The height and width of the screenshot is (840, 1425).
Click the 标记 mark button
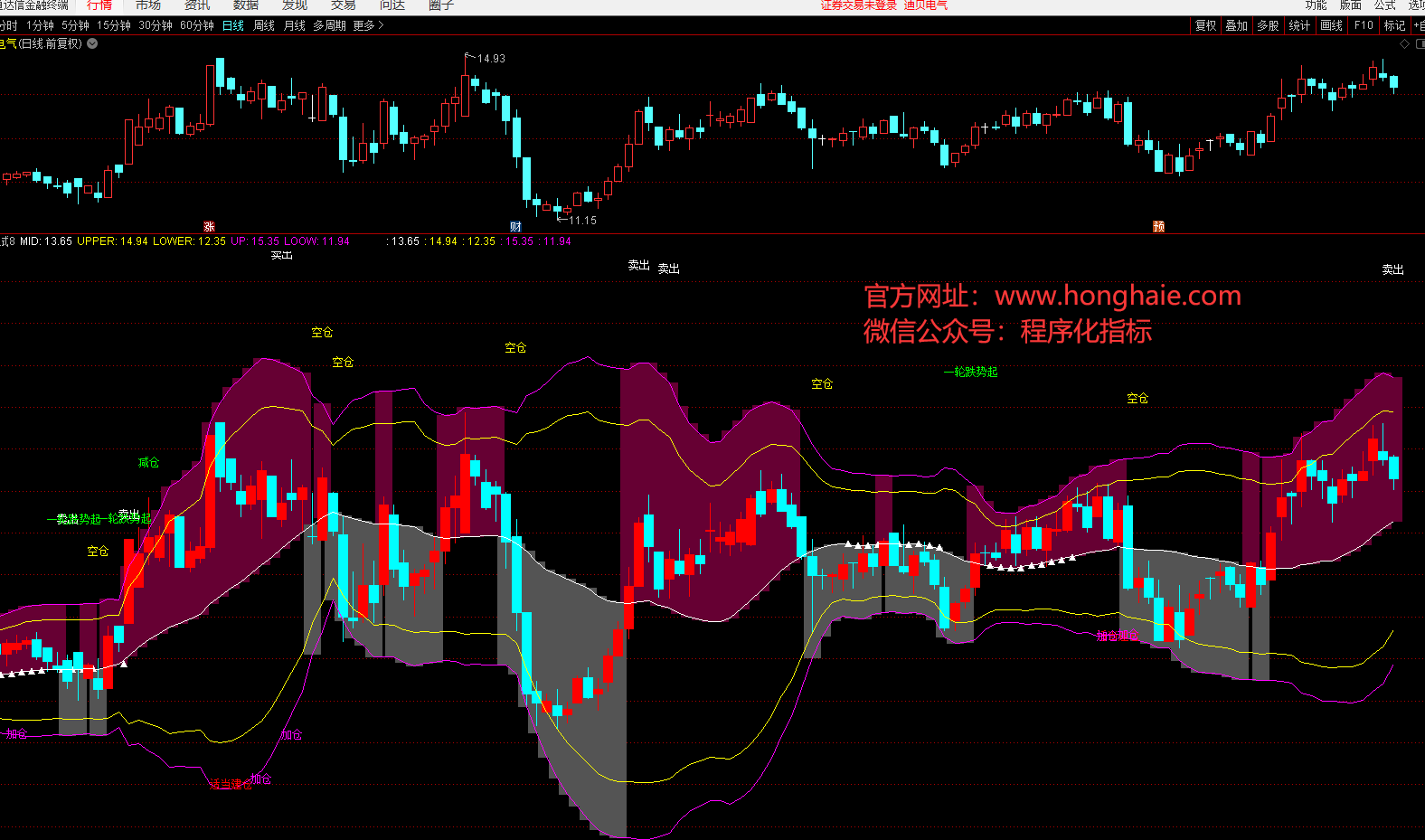click(x=1394, y=25)
